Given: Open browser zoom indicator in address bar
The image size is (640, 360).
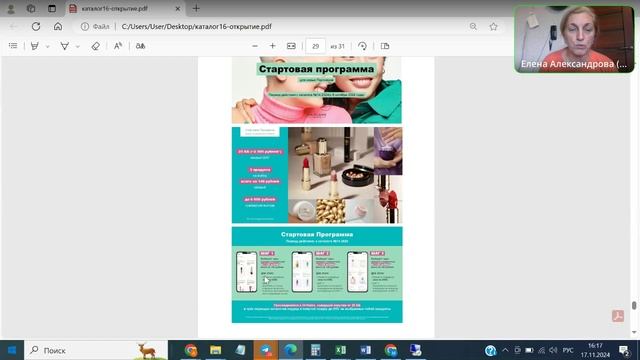Looking at the screenshot, I should (x=473, y=27).
